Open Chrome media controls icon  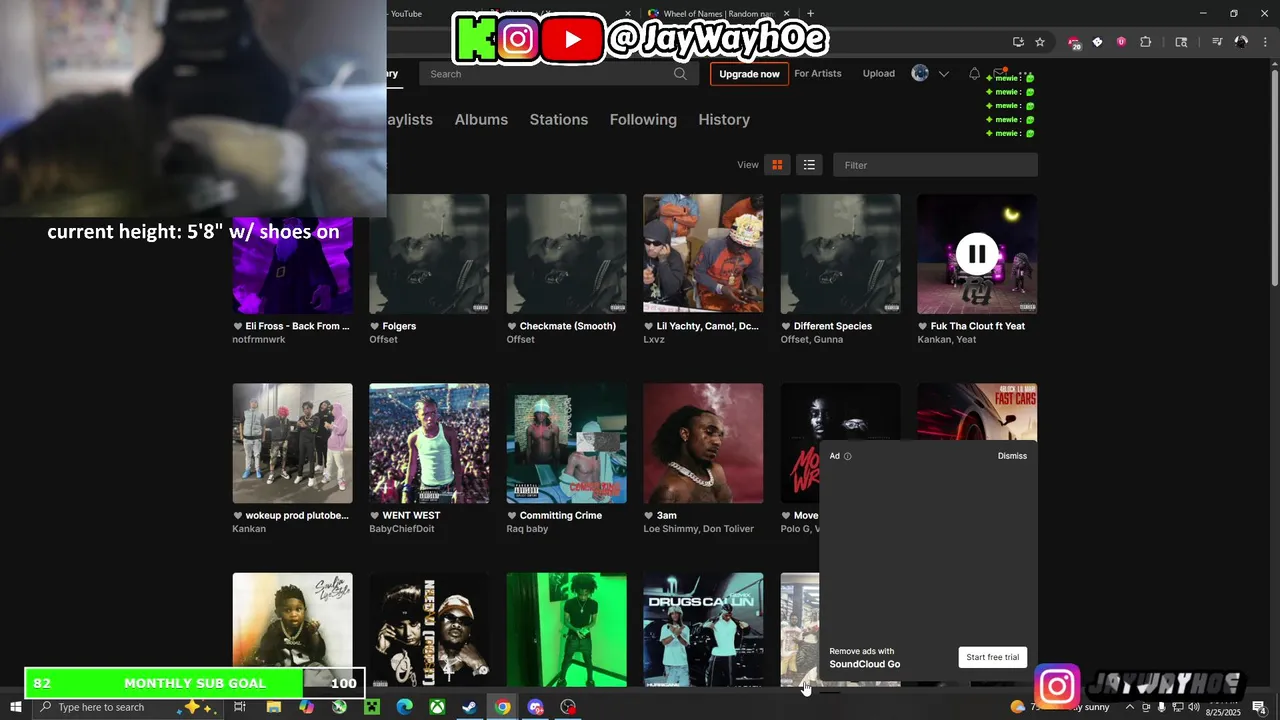[x=1217, y=42]
